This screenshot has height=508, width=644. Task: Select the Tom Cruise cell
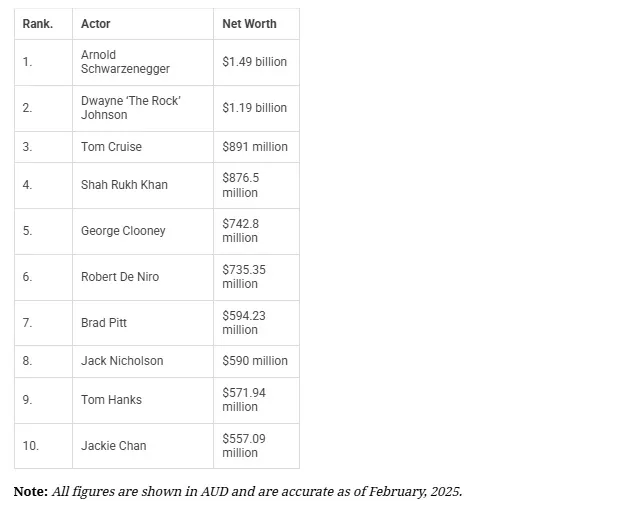111,147
